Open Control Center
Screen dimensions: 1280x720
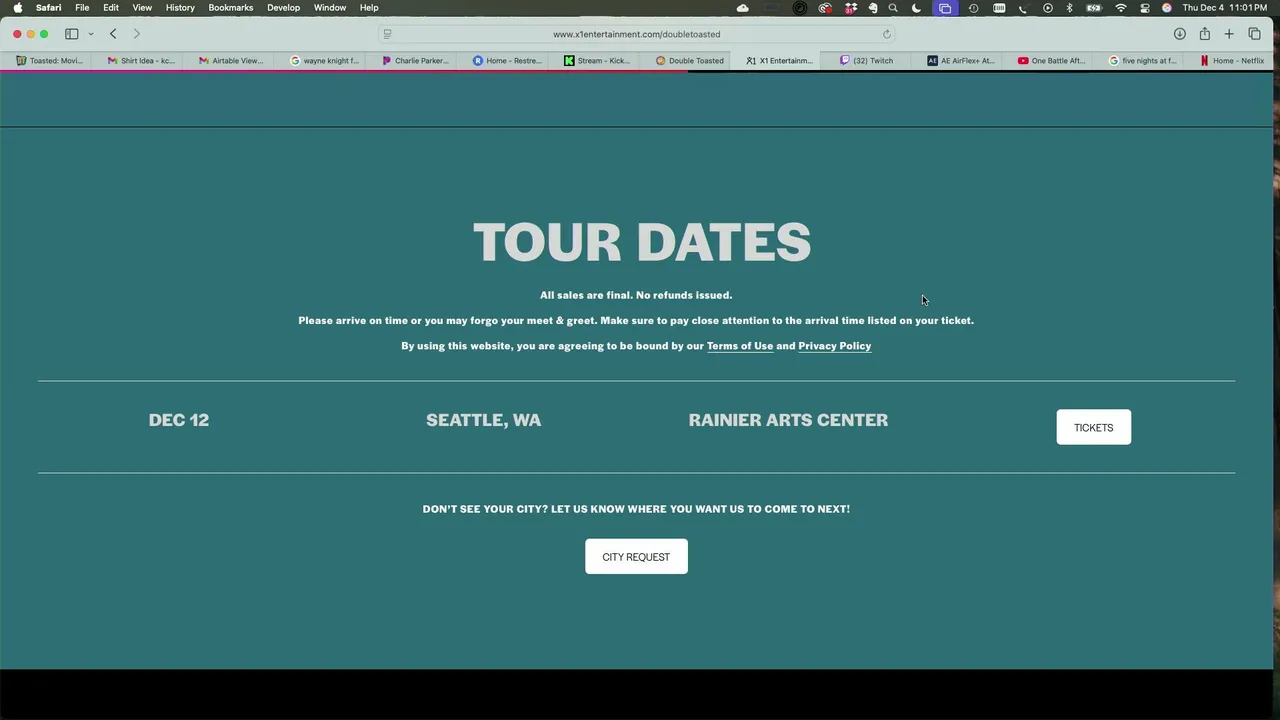(1145, 8)
